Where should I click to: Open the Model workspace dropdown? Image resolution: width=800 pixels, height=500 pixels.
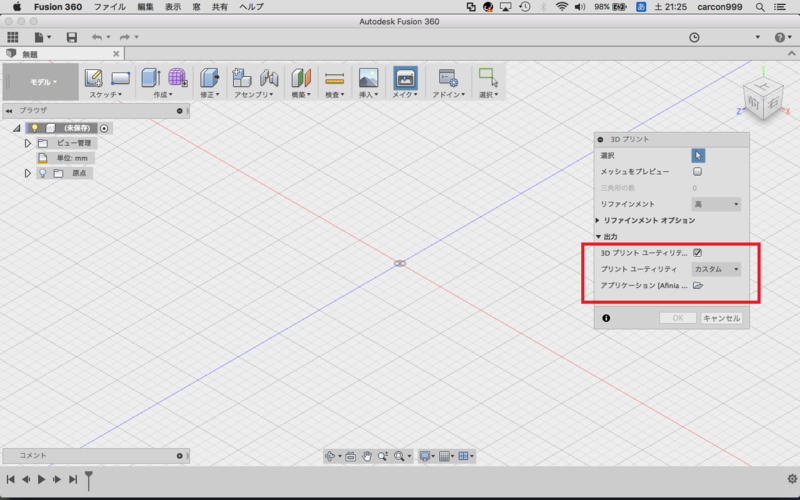43,82
